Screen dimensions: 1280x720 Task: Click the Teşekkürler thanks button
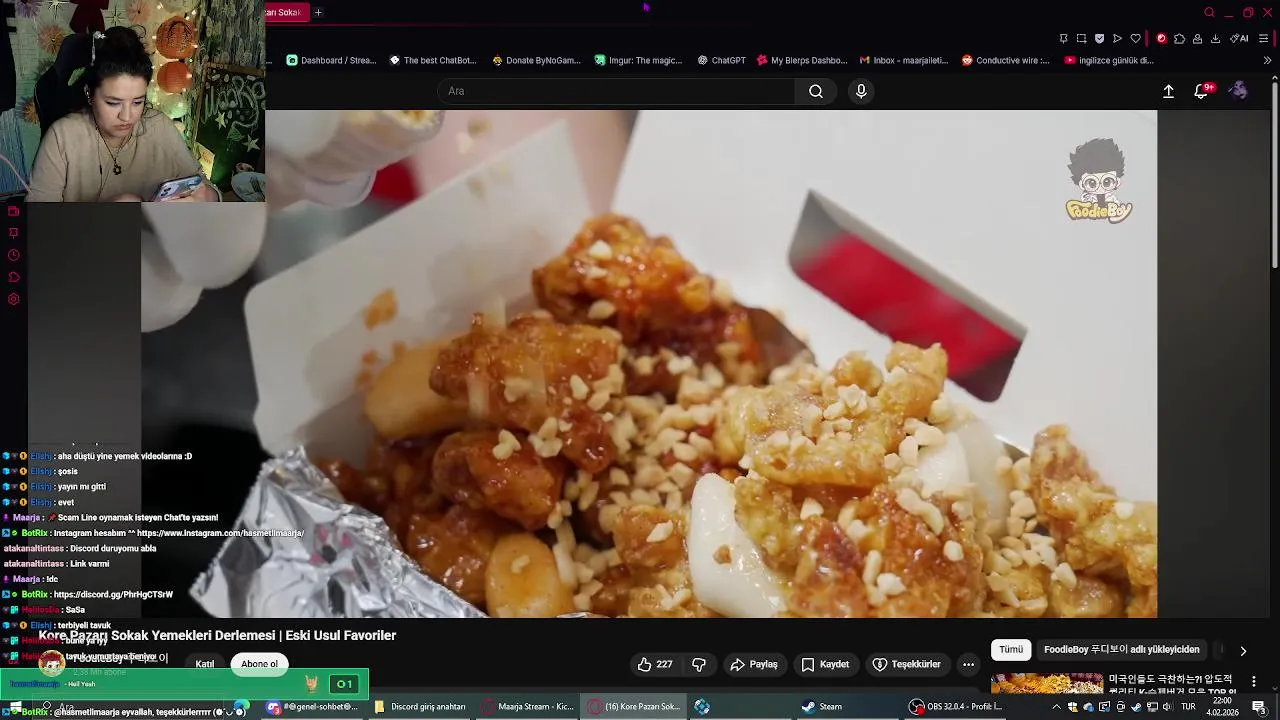(906, 664)
